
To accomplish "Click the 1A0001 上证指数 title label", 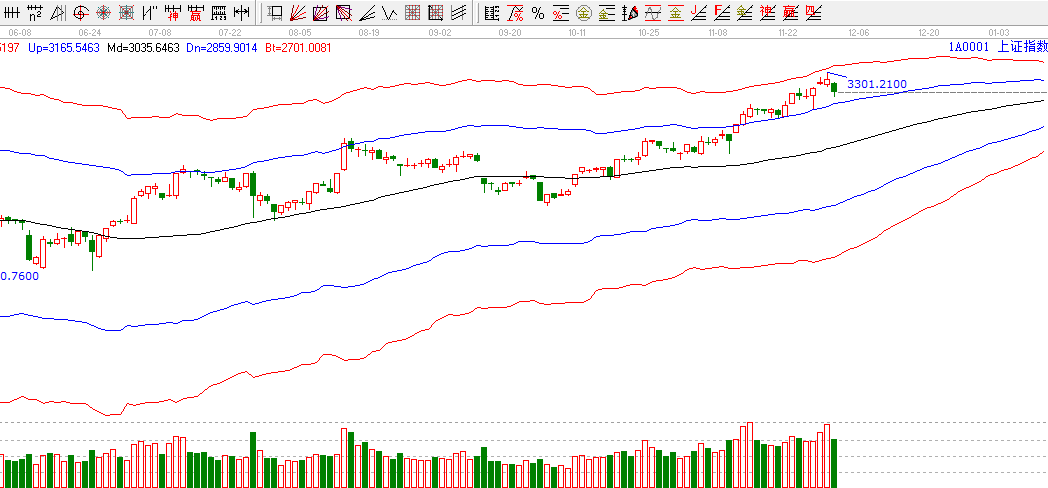I will pos(995,47).
